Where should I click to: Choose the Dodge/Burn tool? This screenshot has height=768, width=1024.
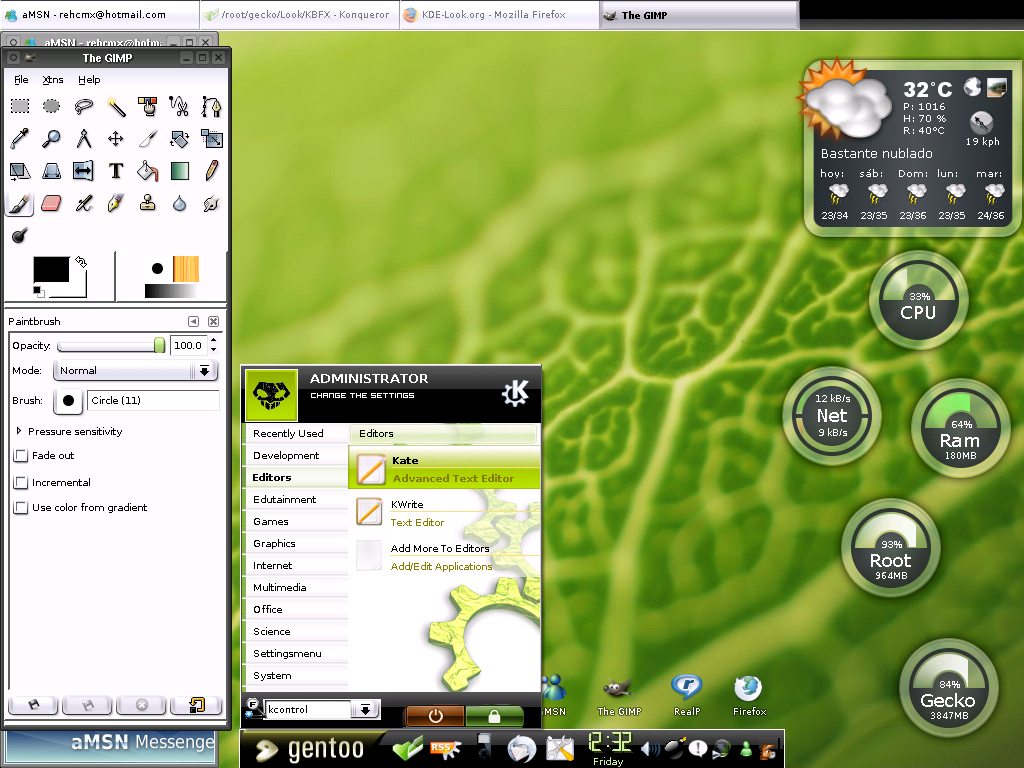click(20, 236)
